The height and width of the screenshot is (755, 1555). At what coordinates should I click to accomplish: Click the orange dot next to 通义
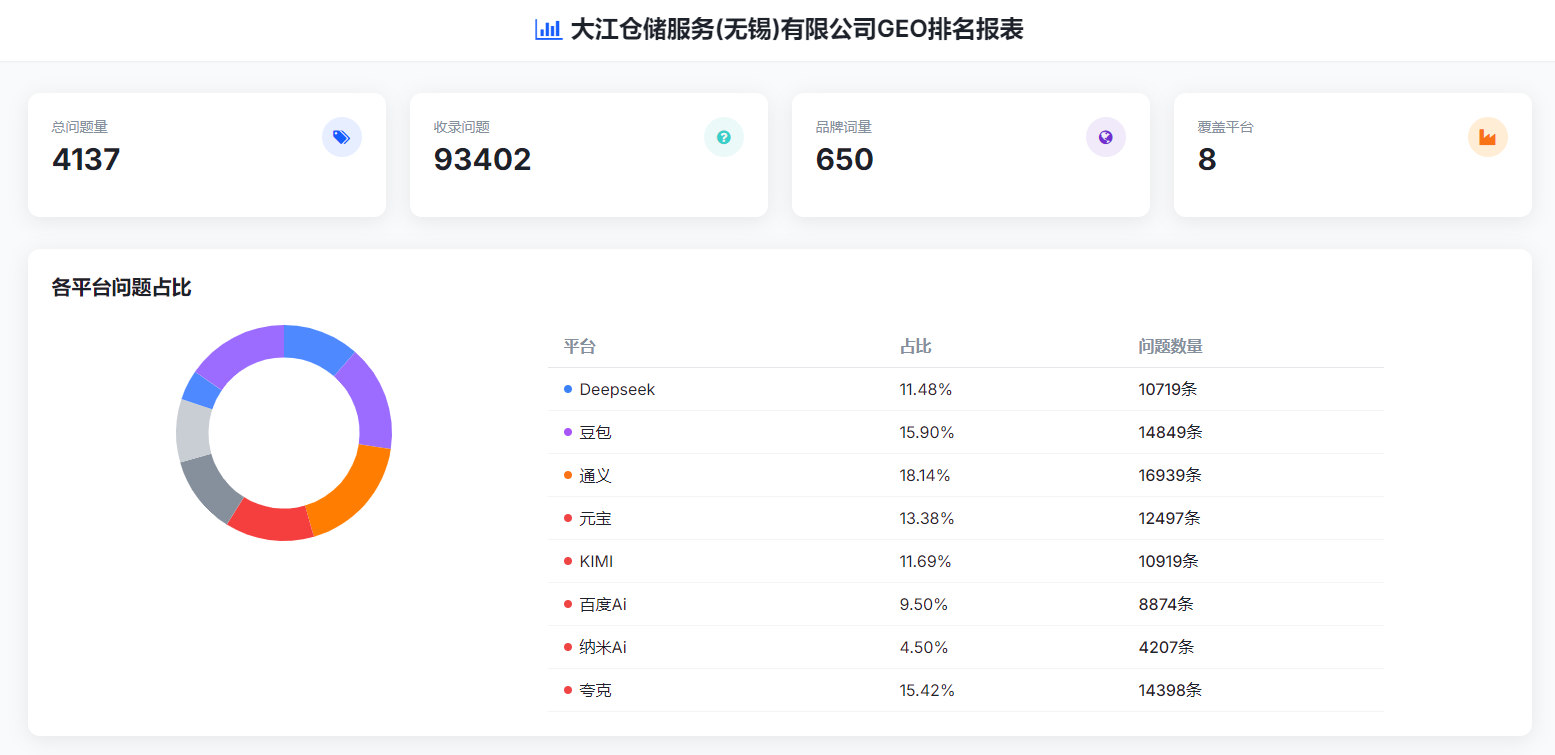568,475
